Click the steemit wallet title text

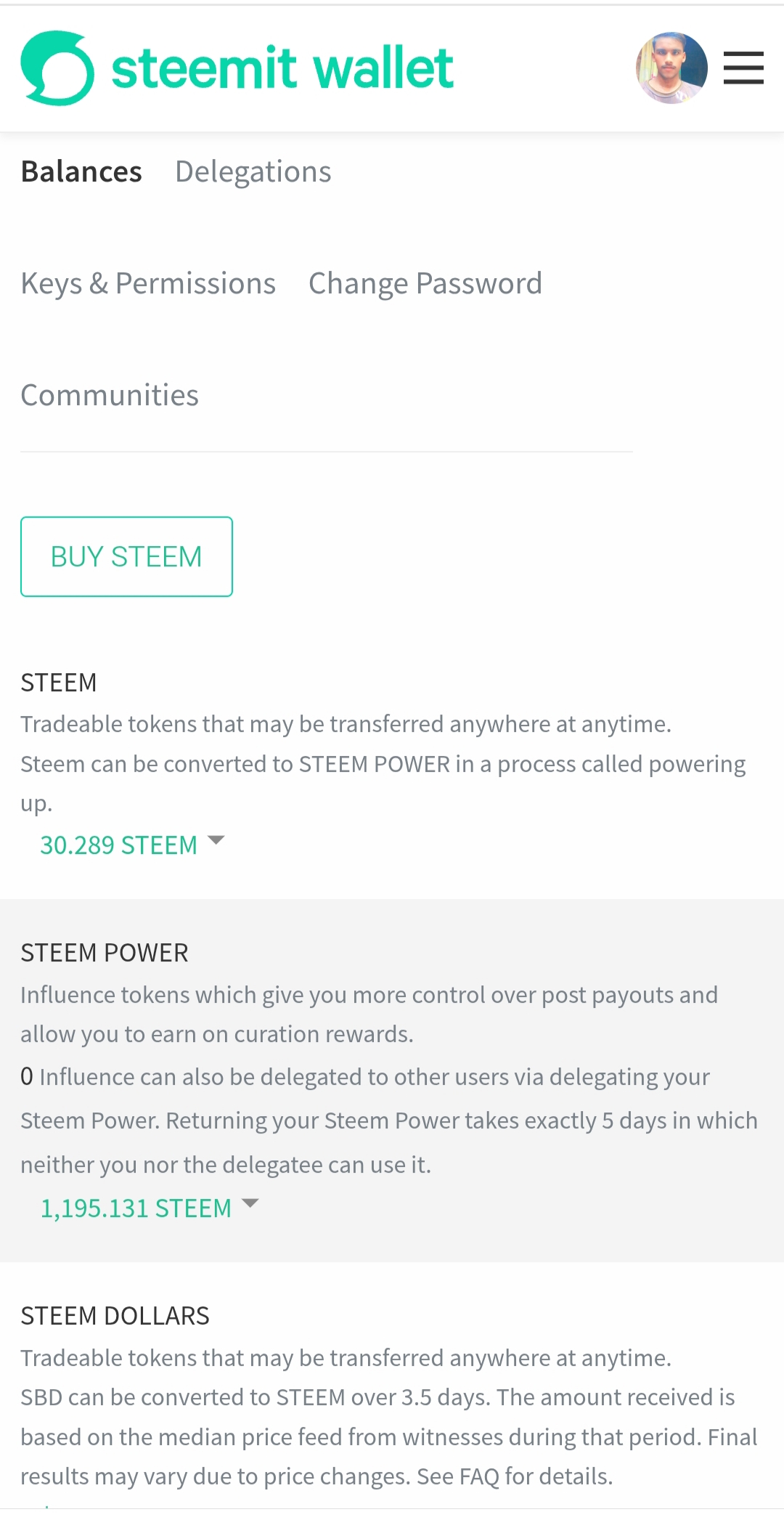(x=282, y=68)
